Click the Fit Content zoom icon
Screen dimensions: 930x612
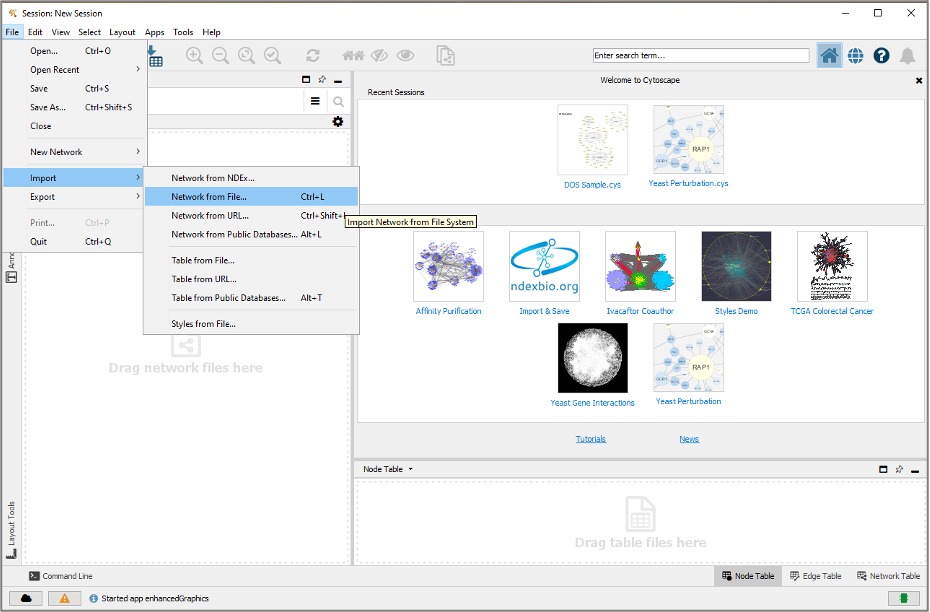[x=246, y=56]
